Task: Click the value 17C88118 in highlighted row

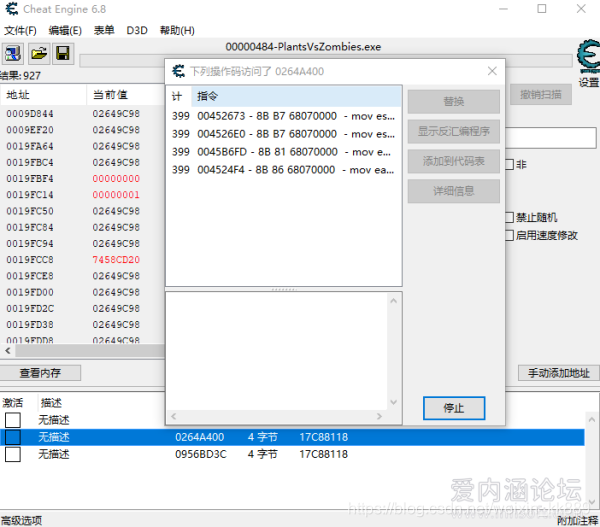Action: click(x=324, y=437)
